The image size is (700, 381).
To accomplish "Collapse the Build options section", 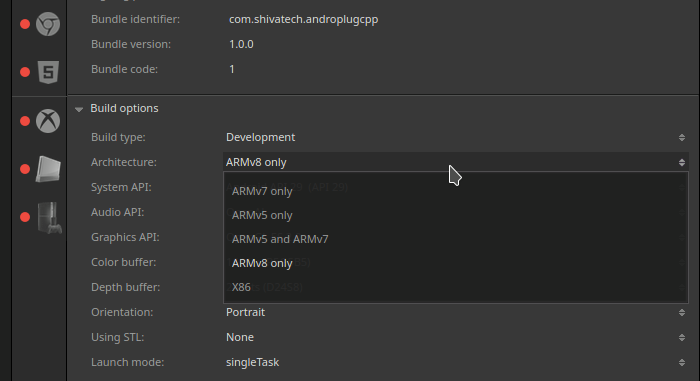I will point(79,109).
